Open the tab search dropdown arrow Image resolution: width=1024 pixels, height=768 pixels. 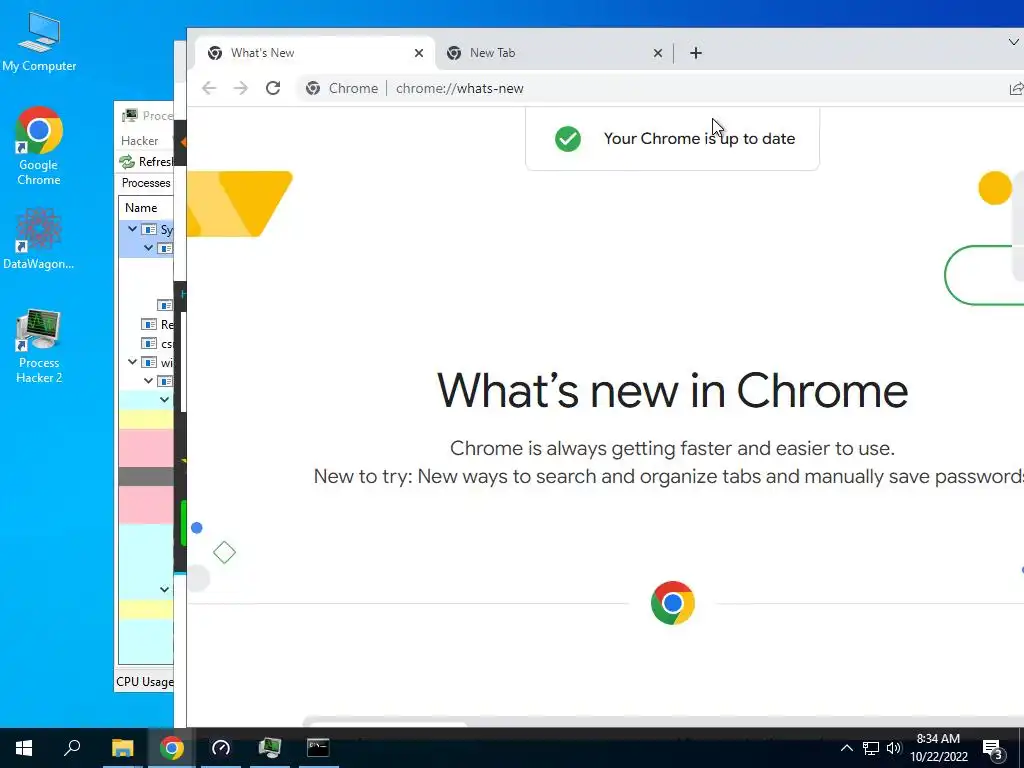pos(1014,42)
